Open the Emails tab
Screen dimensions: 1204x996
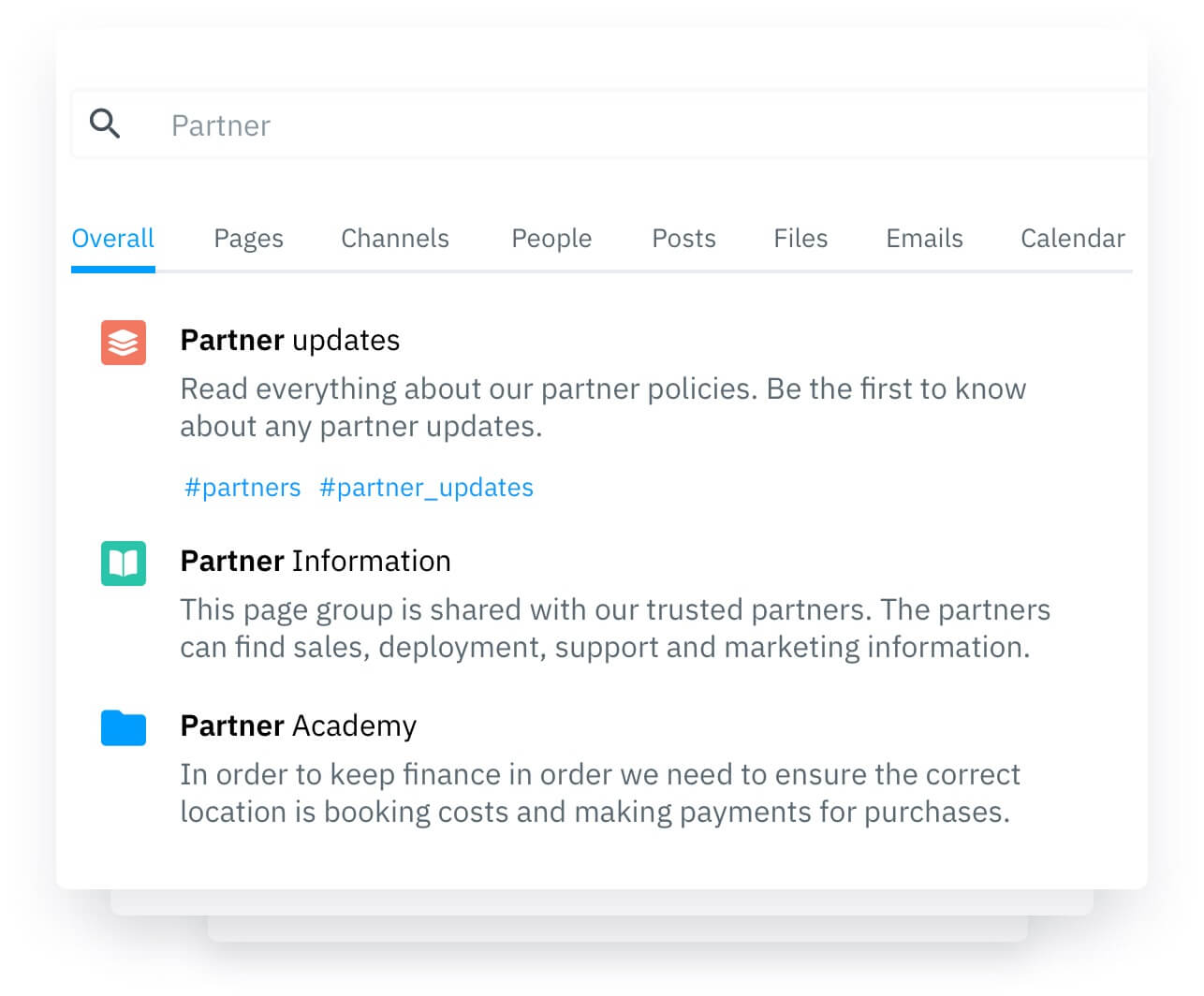pyautogui.click(x=924, y=239)
